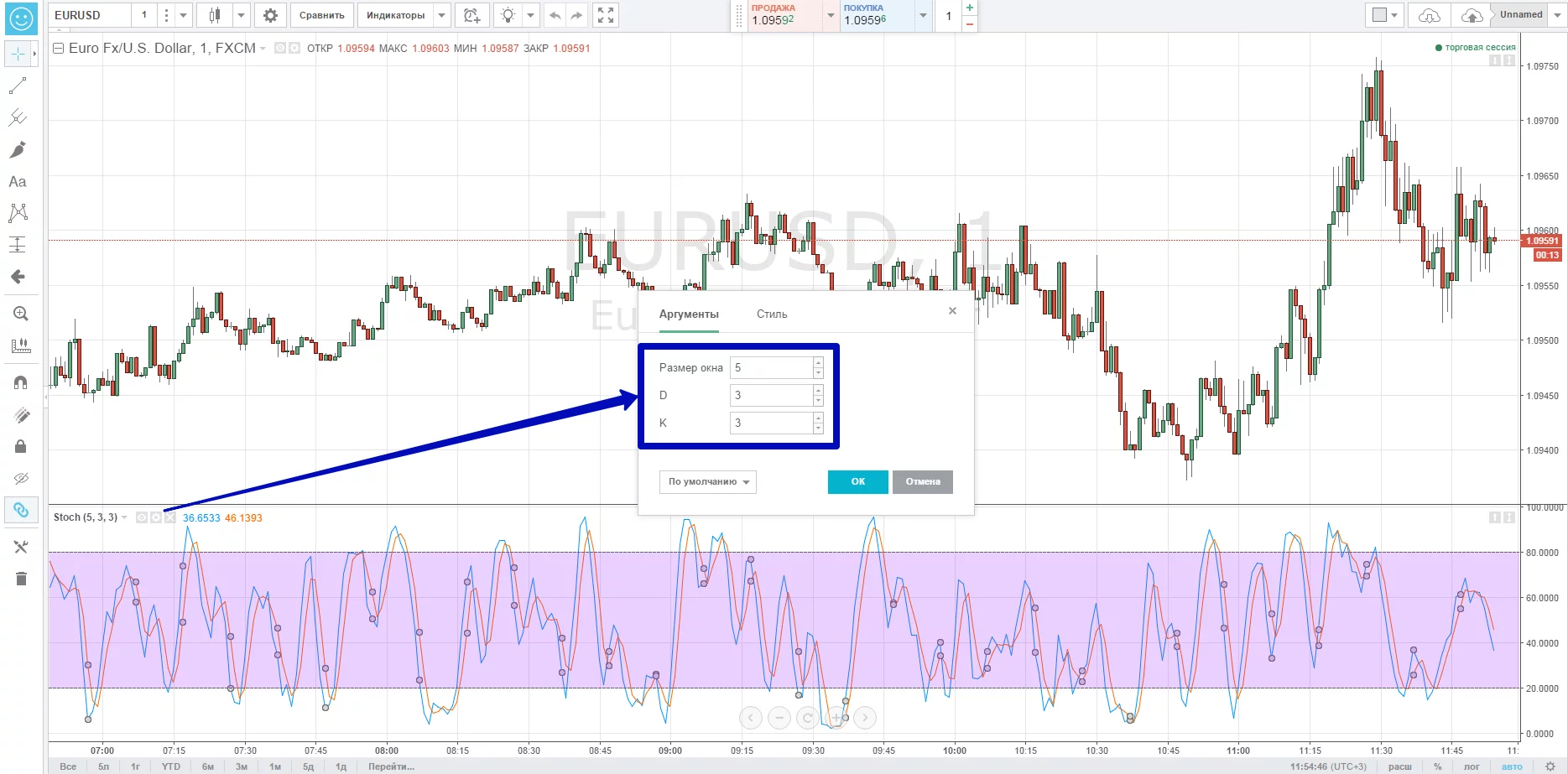
Task: Click the trash remove drawings icon
Action: pyautogui.click(x=20, y=579)
